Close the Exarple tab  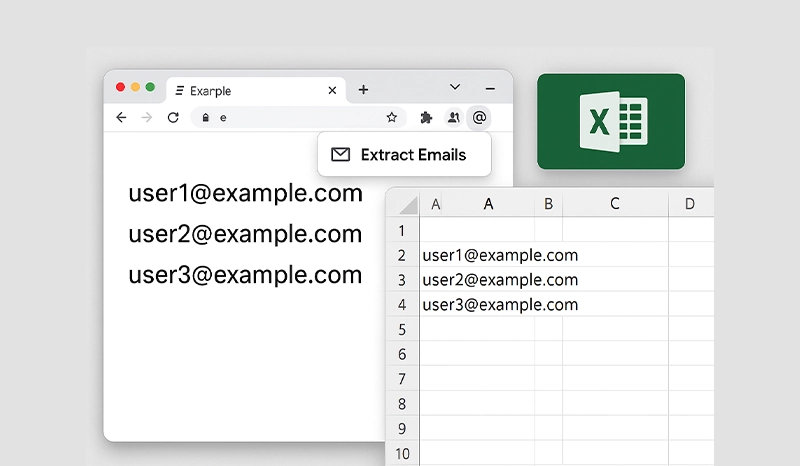tap(332, 90)
